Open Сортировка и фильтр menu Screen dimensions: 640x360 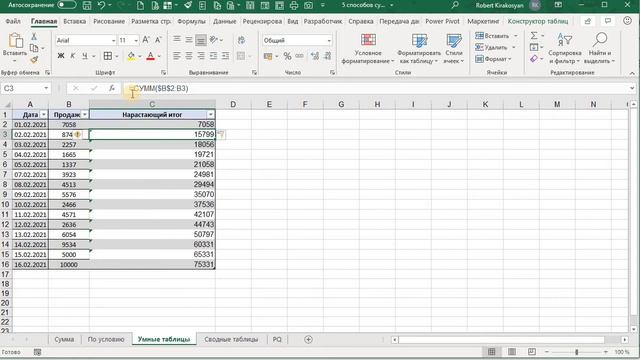coord(565,49)
